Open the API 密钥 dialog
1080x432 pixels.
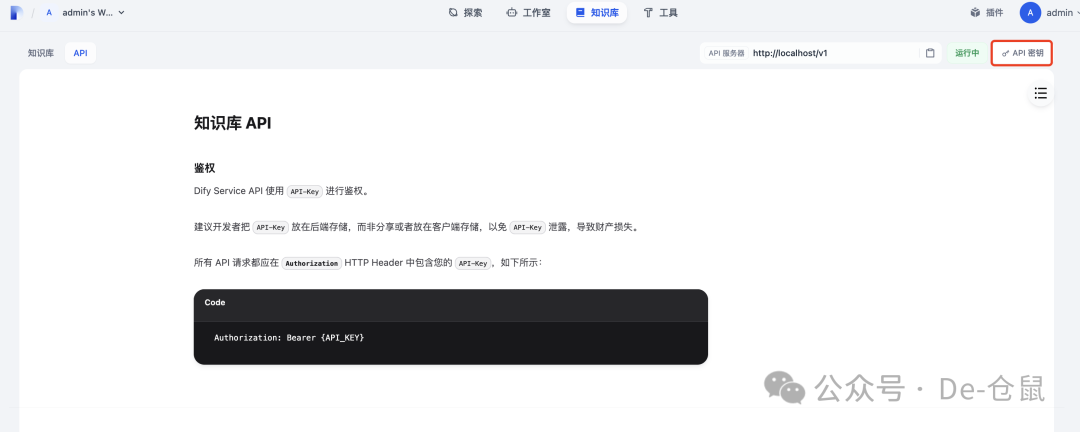coord(1022,53)
